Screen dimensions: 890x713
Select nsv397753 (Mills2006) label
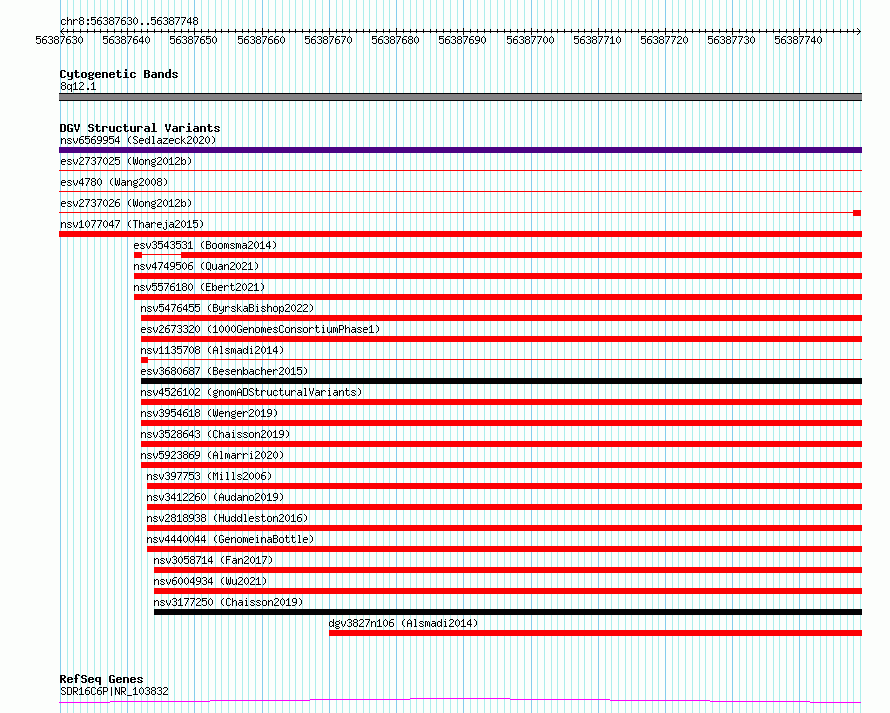pos(209,476)
